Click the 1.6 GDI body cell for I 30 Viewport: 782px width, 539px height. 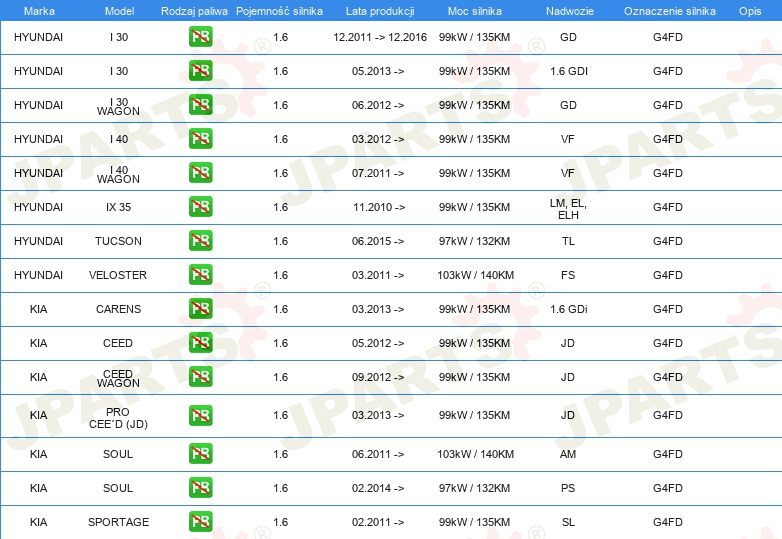[x=569, y=71]
